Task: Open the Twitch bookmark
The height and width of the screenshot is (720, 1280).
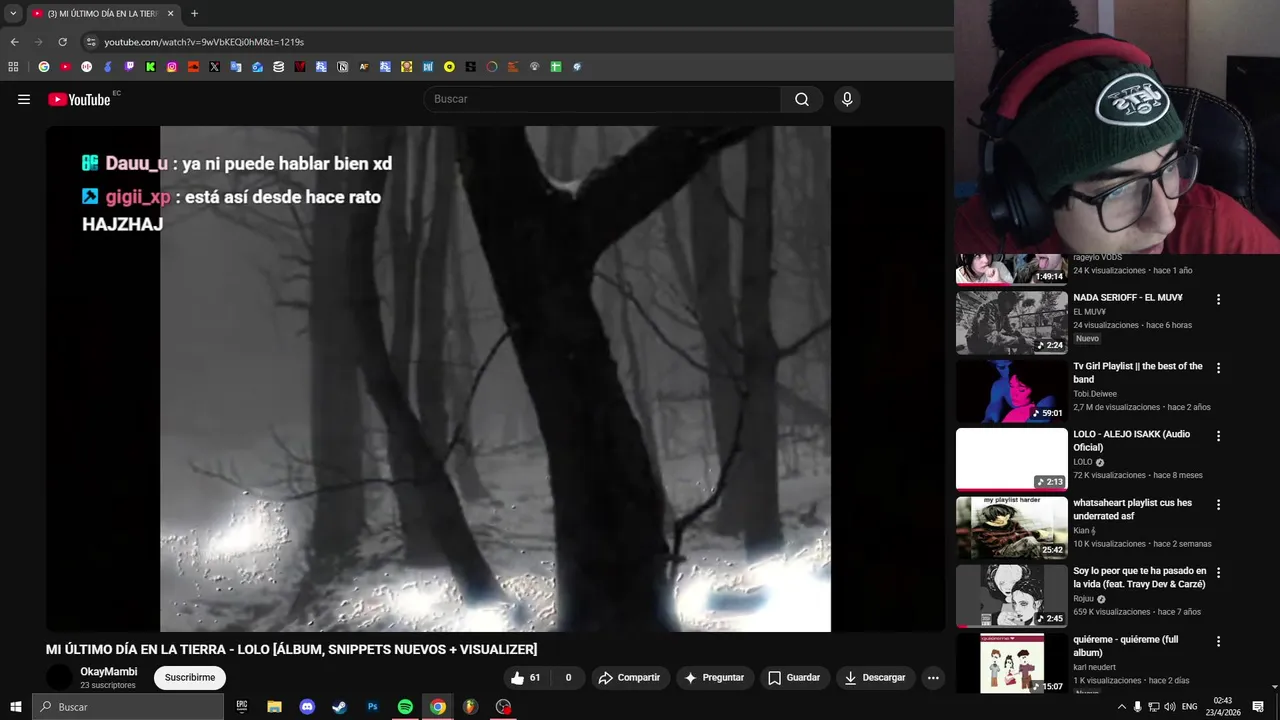Action: [129, 67]
